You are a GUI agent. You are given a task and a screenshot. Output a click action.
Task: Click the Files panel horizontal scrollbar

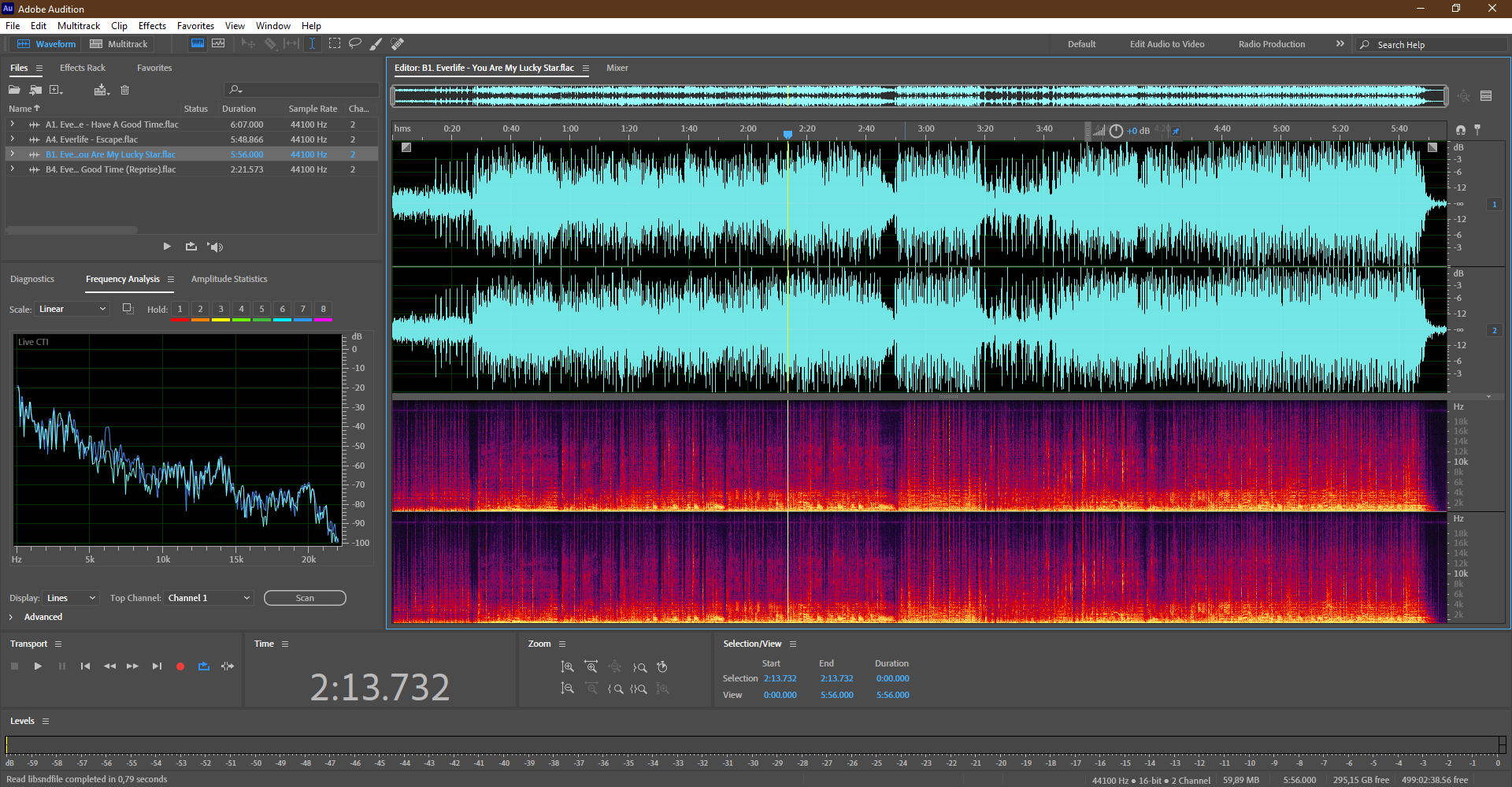pyautogui.click(x=72, y=230)
